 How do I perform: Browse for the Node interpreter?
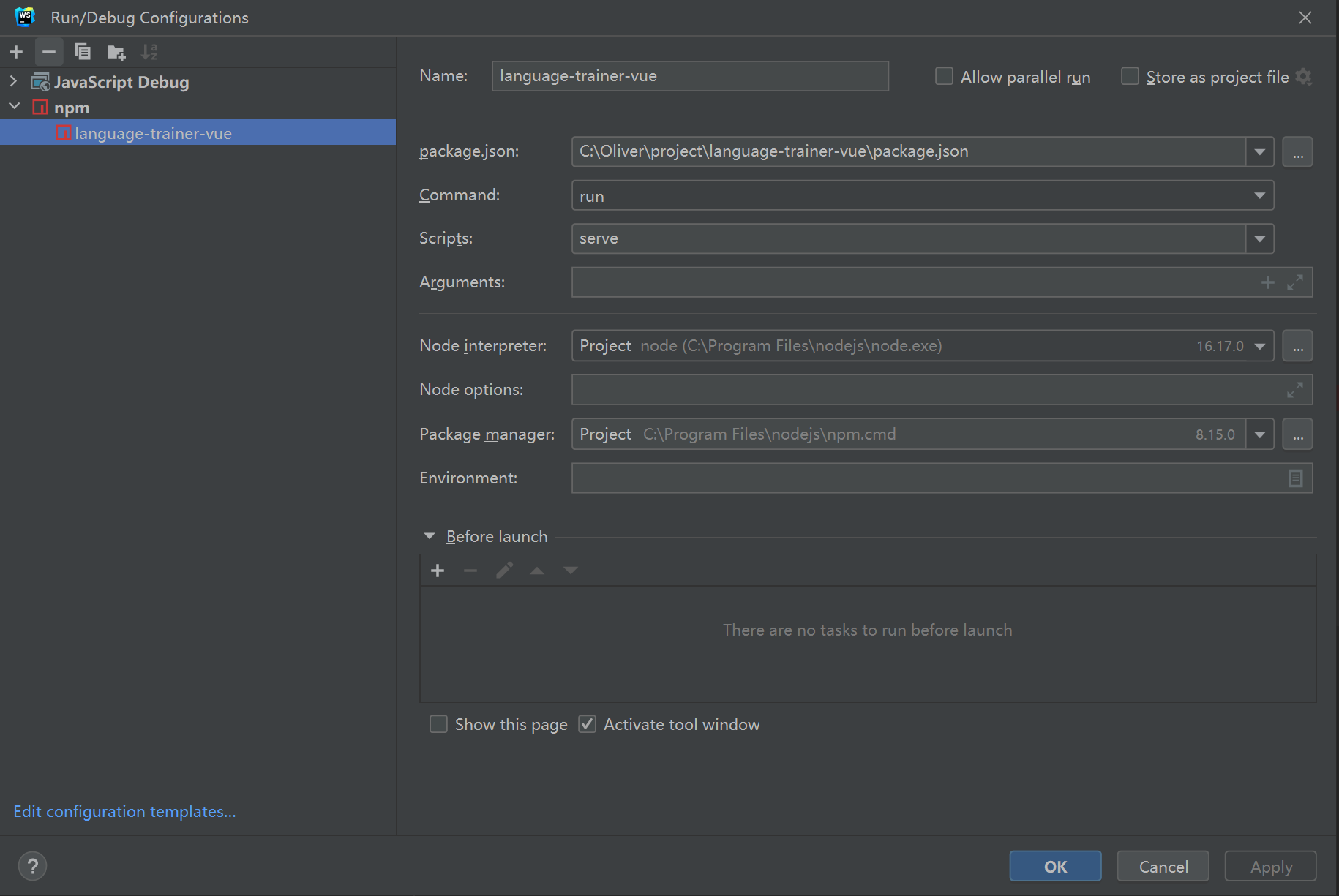coord(1297,346)
